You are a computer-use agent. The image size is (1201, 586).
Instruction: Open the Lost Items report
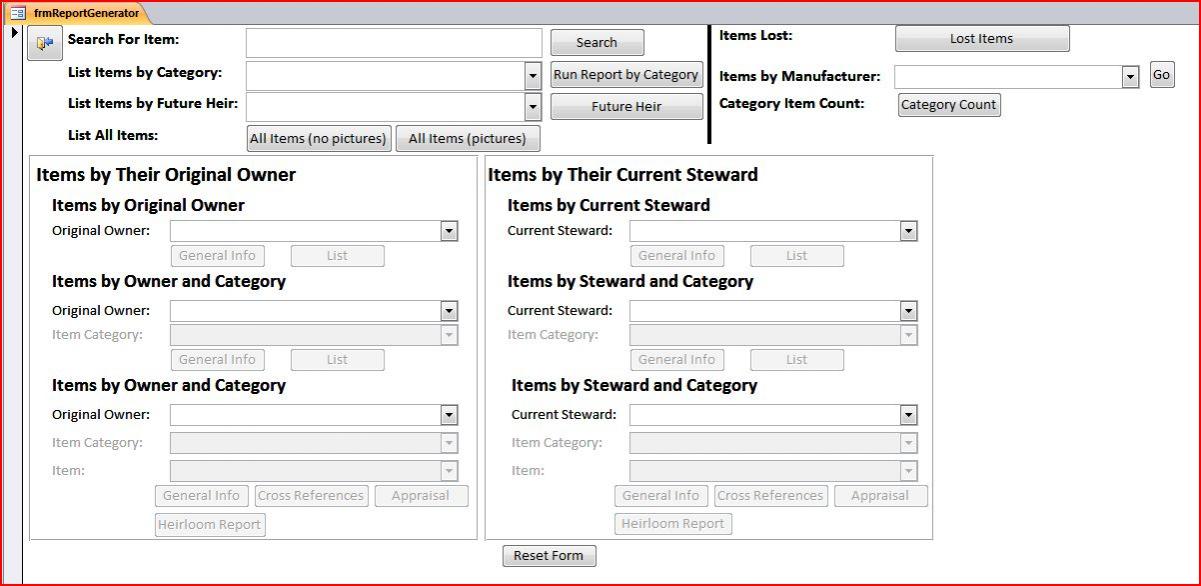pos(982,38)
